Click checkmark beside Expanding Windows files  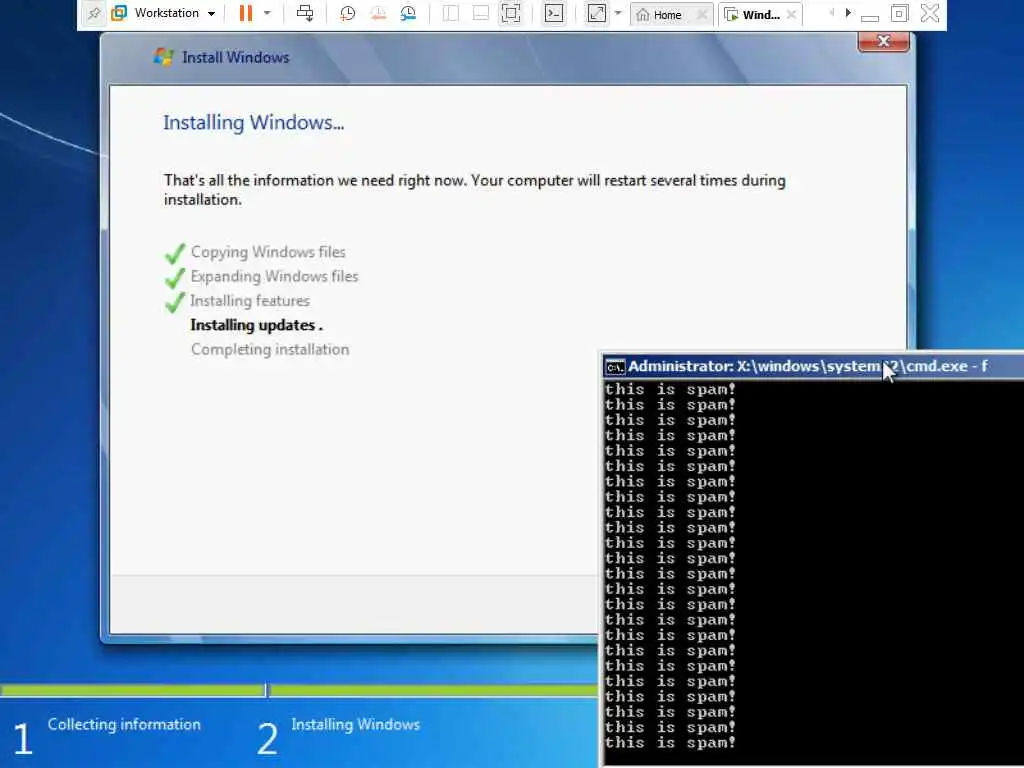tap(175, 278)
